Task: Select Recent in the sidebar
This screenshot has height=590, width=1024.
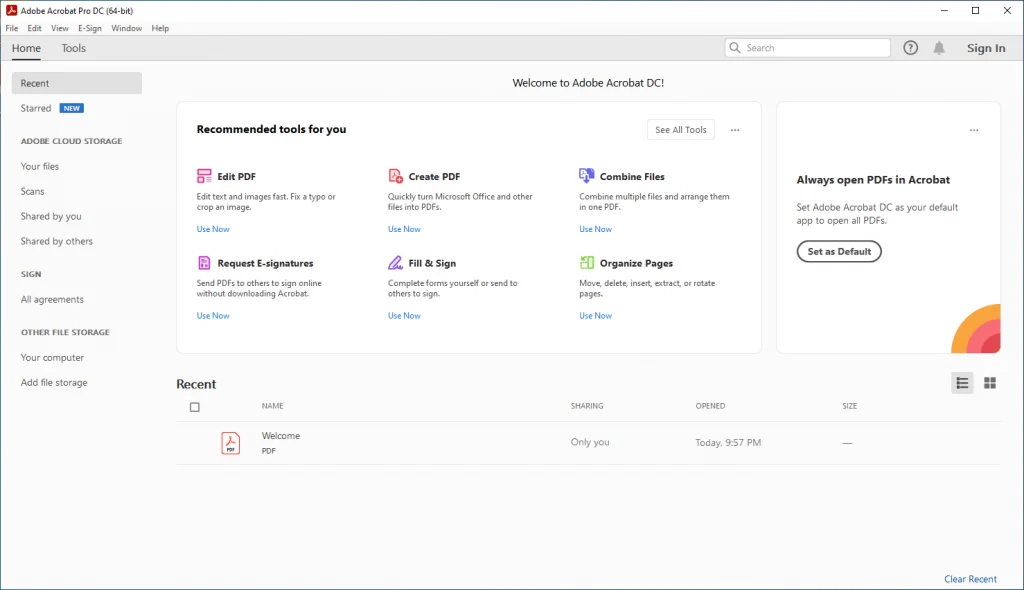Action: (x=76, y=83)
